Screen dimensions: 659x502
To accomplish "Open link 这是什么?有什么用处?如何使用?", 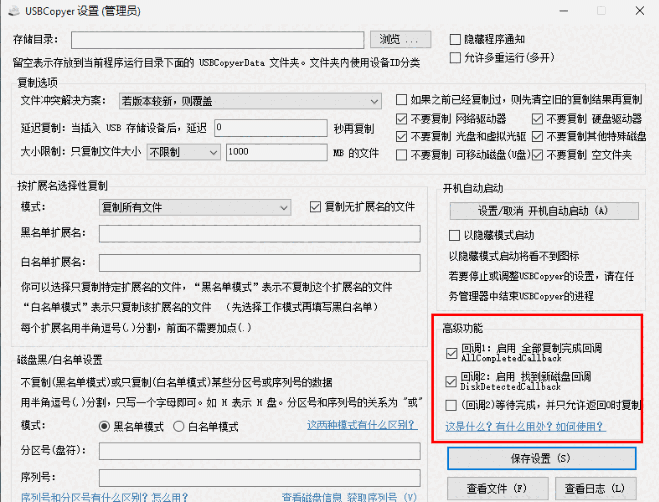I will 525,427.
